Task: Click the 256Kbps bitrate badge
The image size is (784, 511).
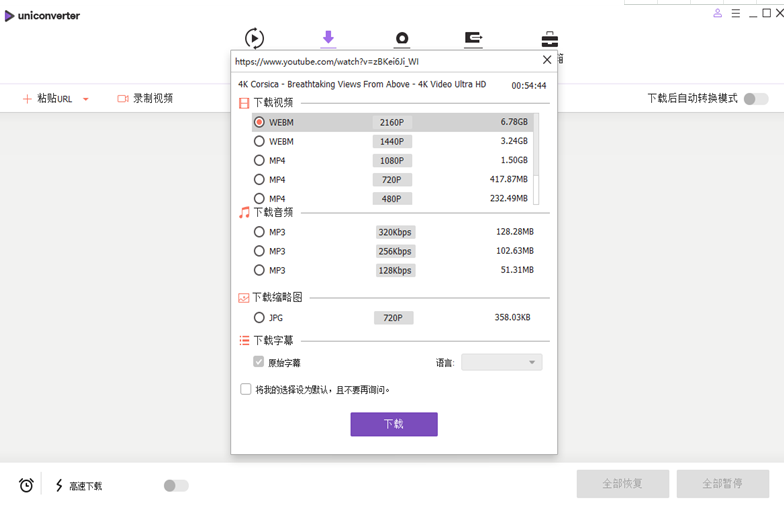Action: click(395, 251)
